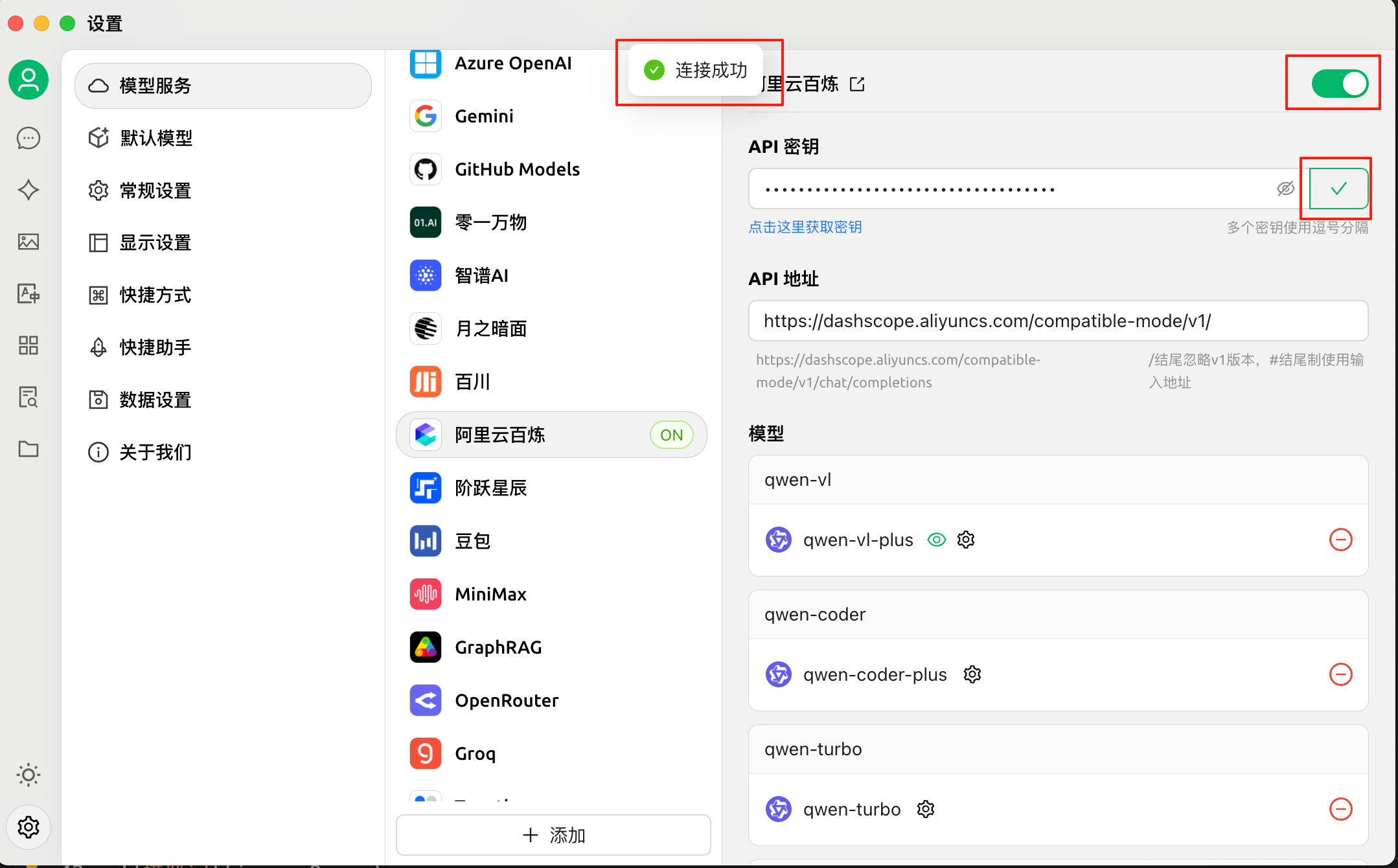Open qwen-coder-plus model settings gear
This screenshot has width=1398, height=868.
(x=972, y=674)
